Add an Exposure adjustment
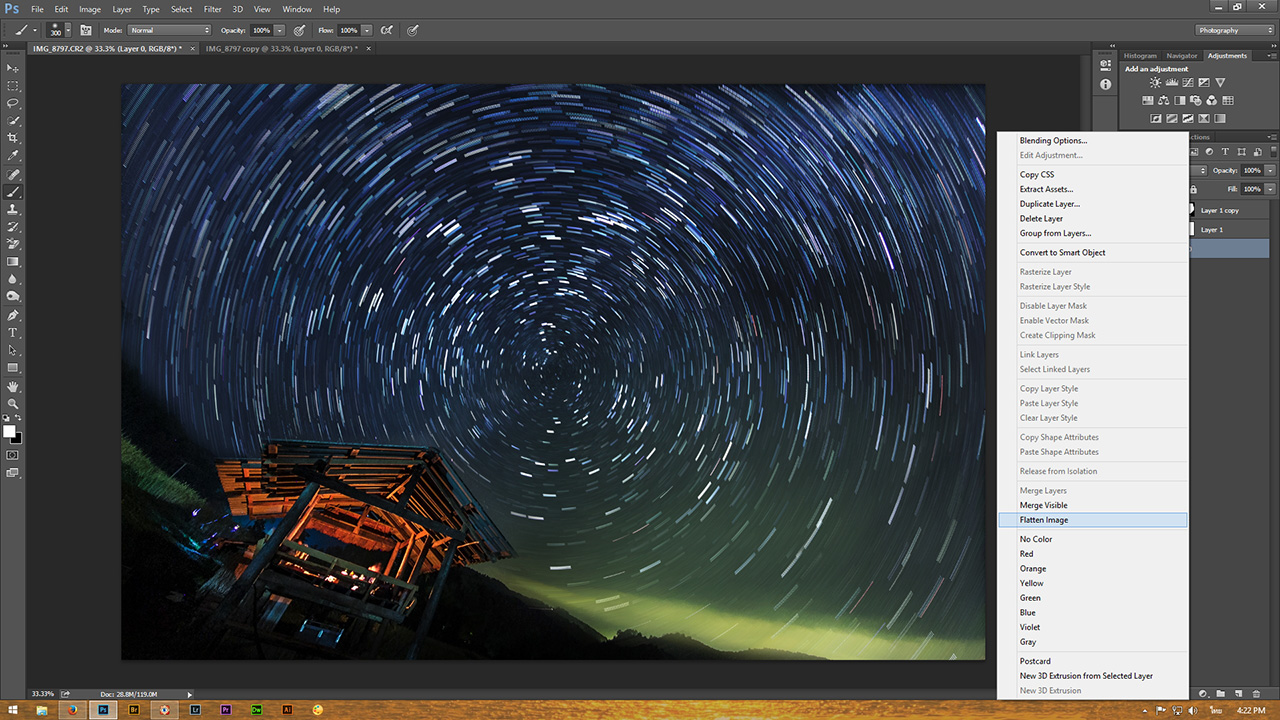 coord(1204,83)
